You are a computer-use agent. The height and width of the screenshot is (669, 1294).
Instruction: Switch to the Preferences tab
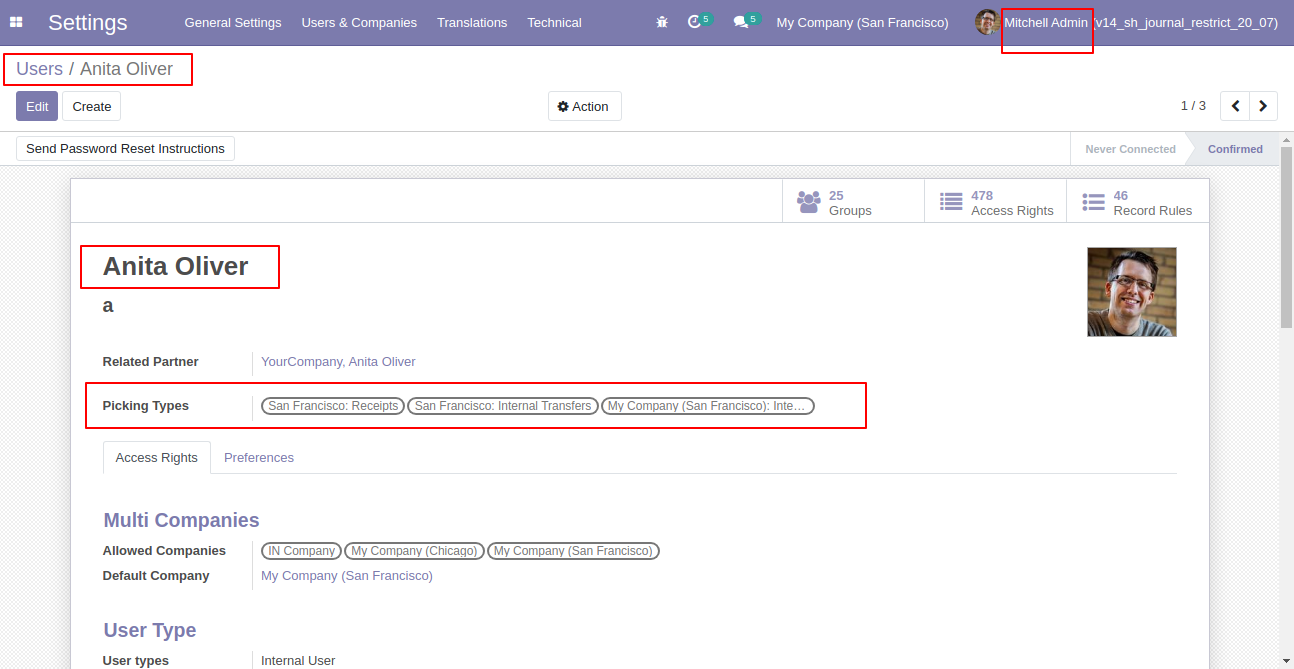tap(259, 457)
